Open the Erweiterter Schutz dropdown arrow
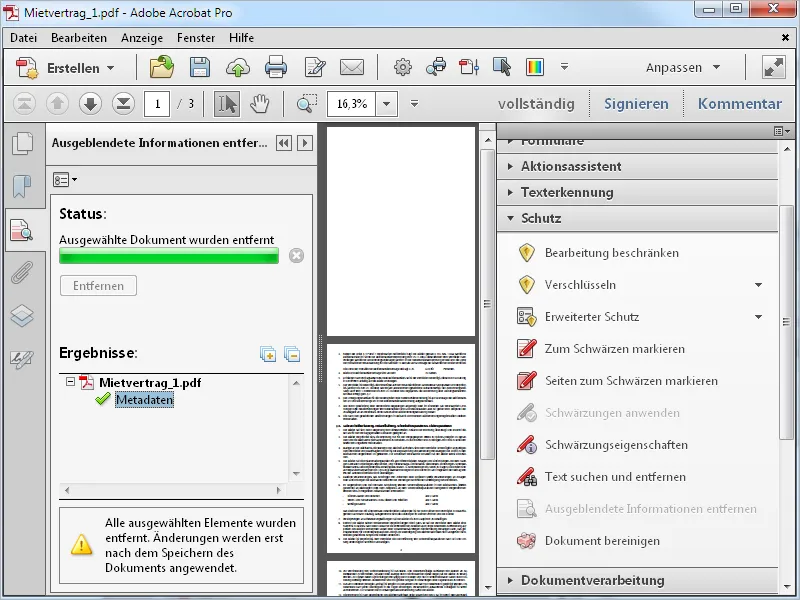This screenshot has height=600, width=800. [x=759, y=317]
